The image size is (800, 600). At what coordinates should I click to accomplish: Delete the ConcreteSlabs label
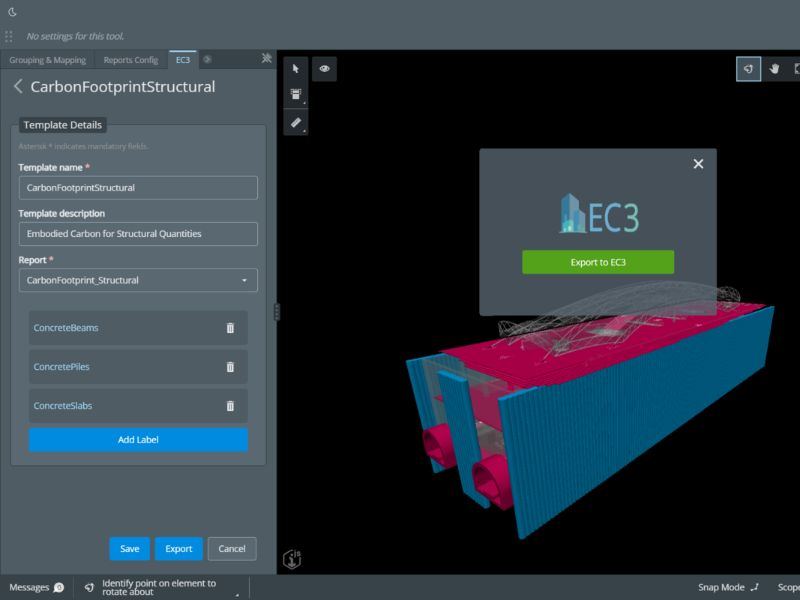pyautogui.click(x=230, y=406)
